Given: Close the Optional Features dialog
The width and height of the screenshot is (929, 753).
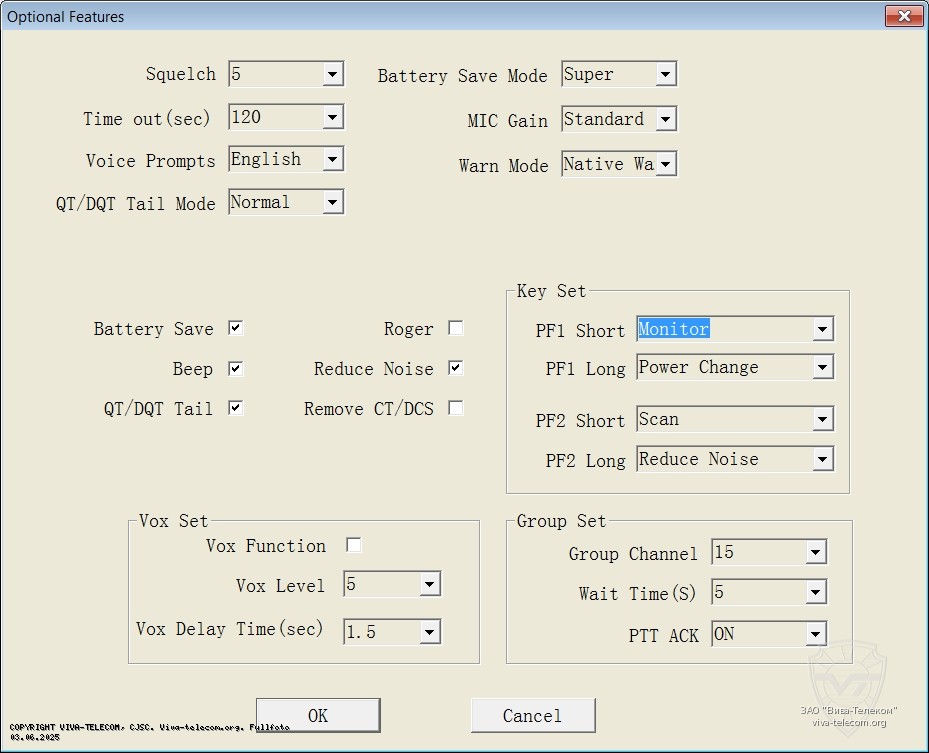Looking at the screenshot, I should click(x=903, y=16).
